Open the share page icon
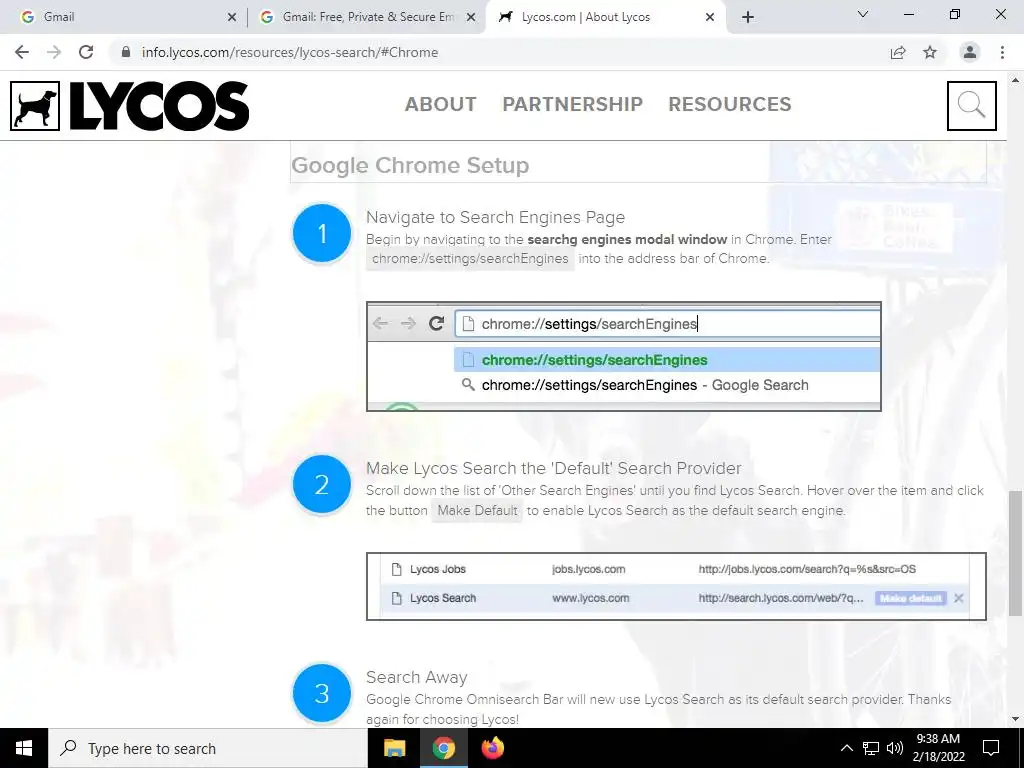 (898, 52)
